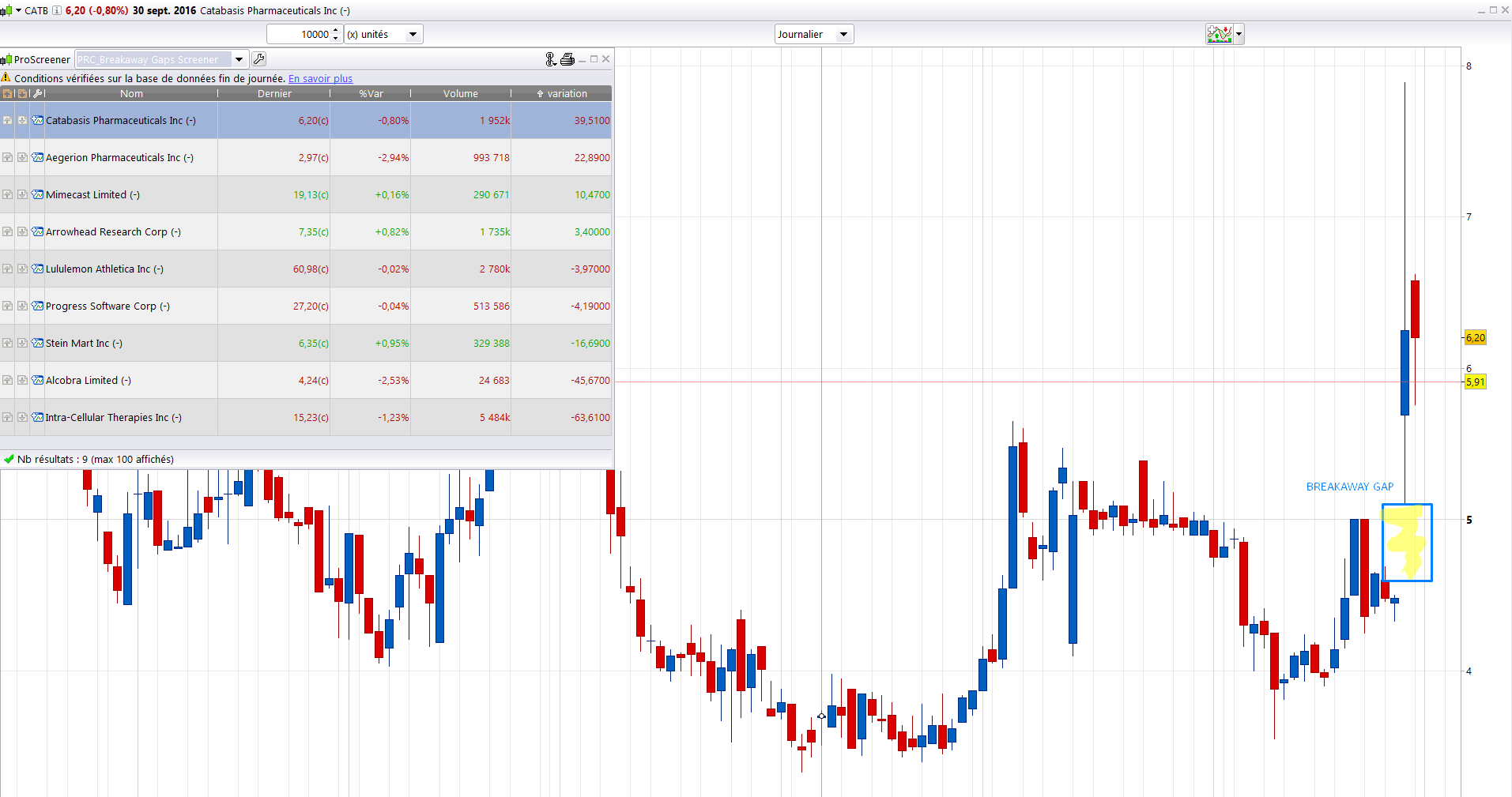The width and height of the screenshot is (1512, 797).
Task: Sort by the Nom column header
Action: (131, 93)
